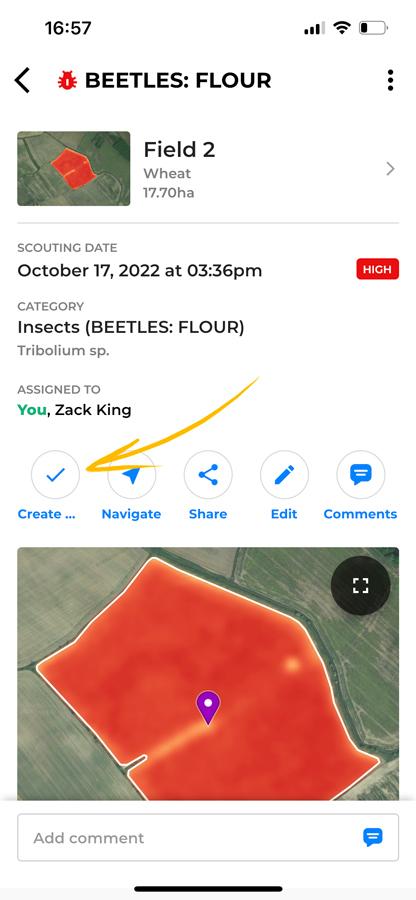
Task: Select the Comments label
Action: [360, 514]
